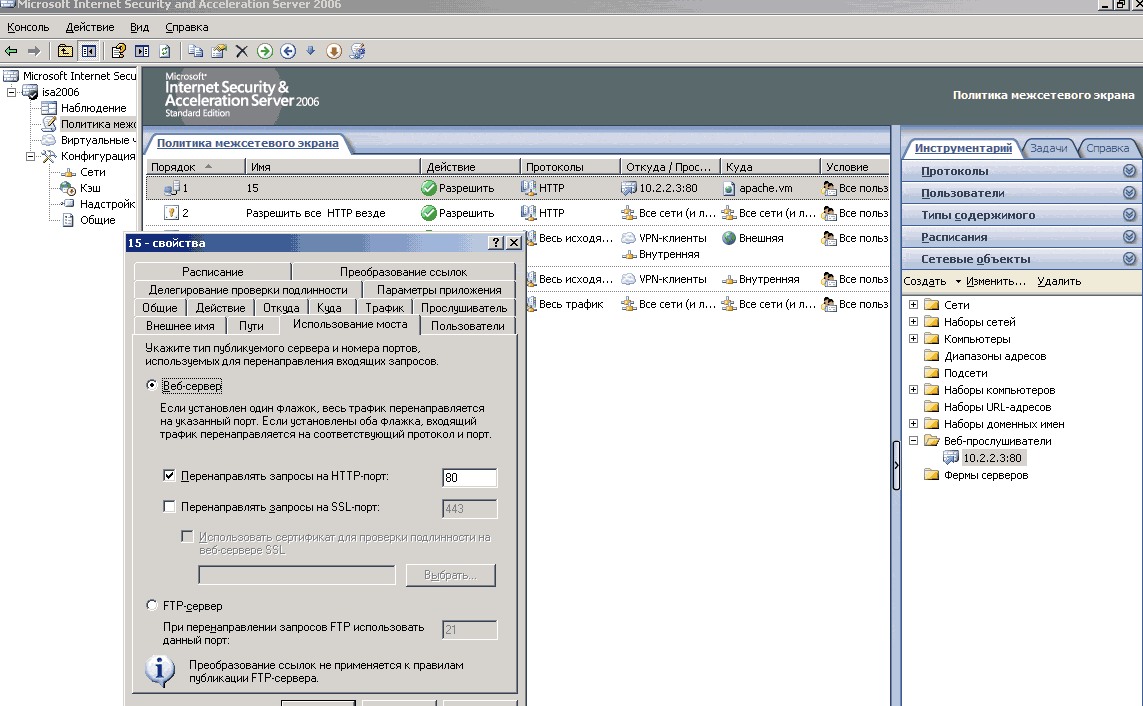Sort by the Порядок column header
Viewport: 1143px width, 706px height.
(195, 167)
